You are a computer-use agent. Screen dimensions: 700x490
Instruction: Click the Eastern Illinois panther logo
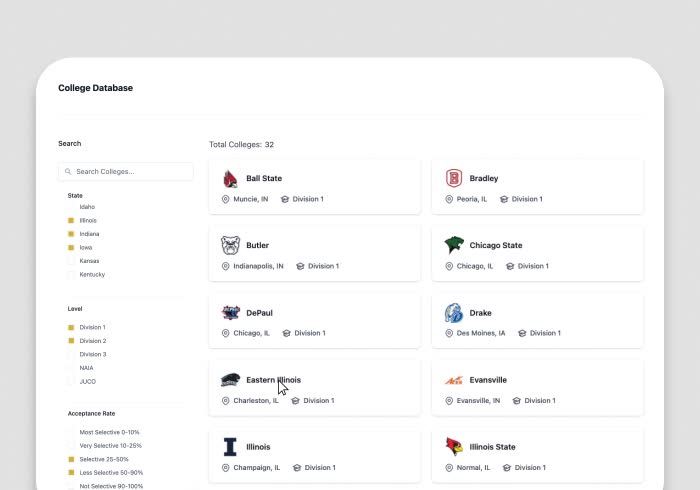coord(230,380)
